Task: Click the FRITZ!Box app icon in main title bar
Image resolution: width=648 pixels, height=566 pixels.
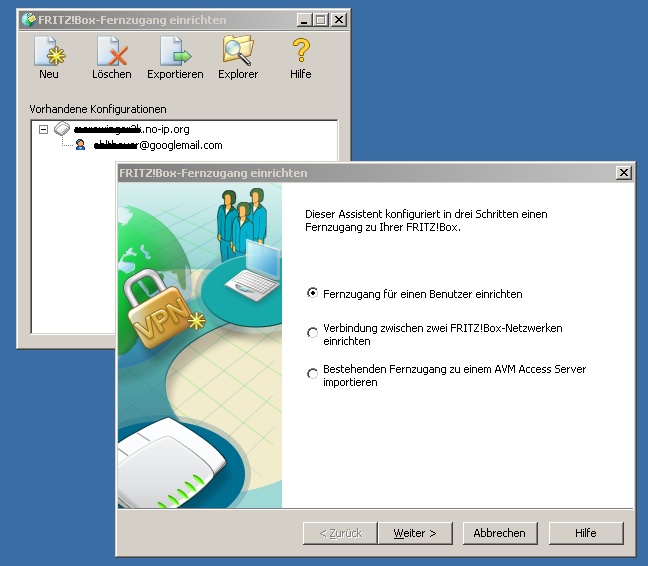Action: pos(29,20)
